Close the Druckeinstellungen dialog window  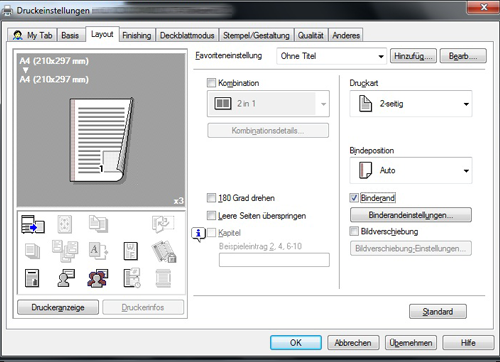click(484, 7)
